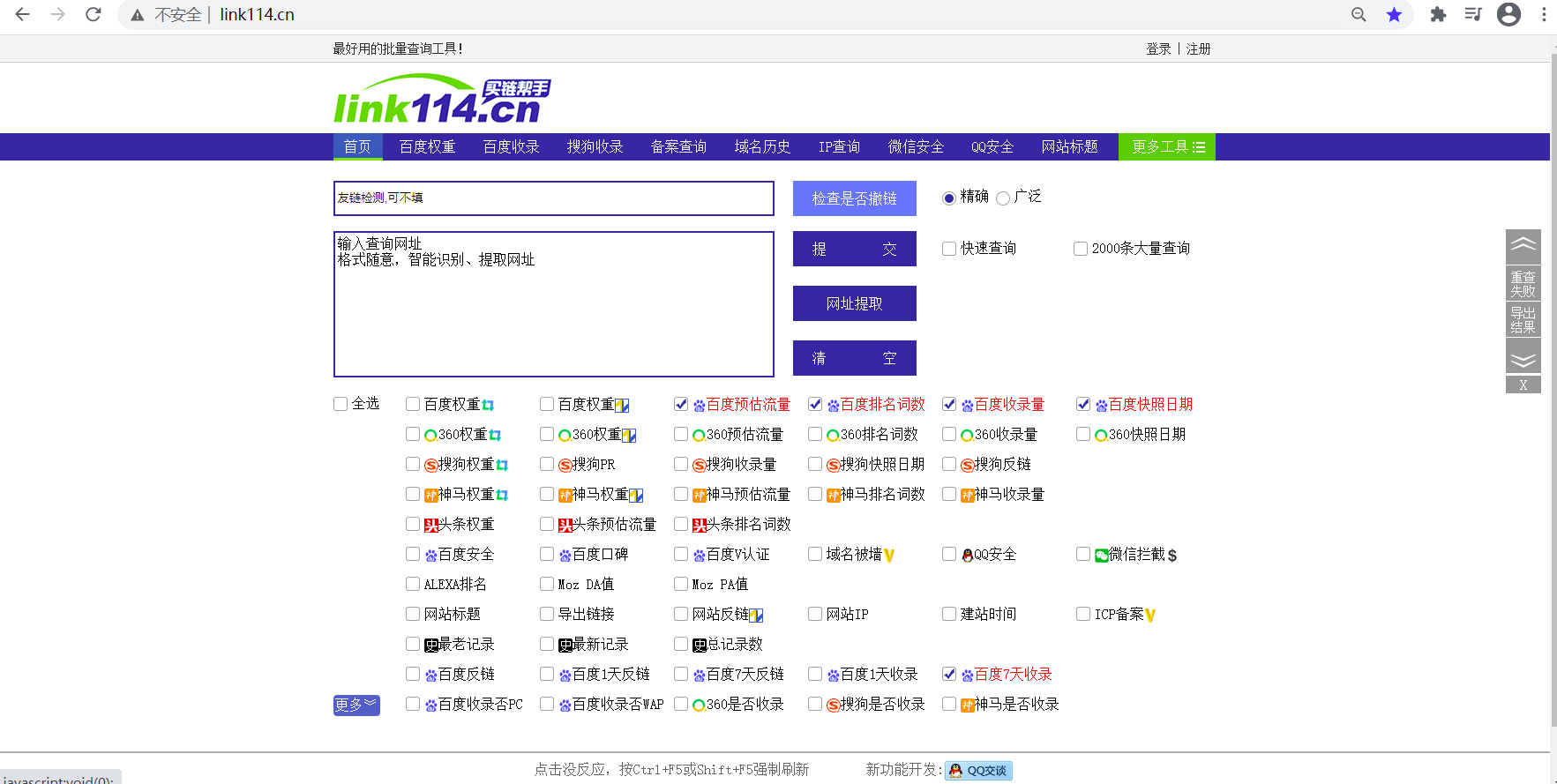1557x784 pixels.
Task: Click the page vertical scrollbar
Action: click(1553, 388)
